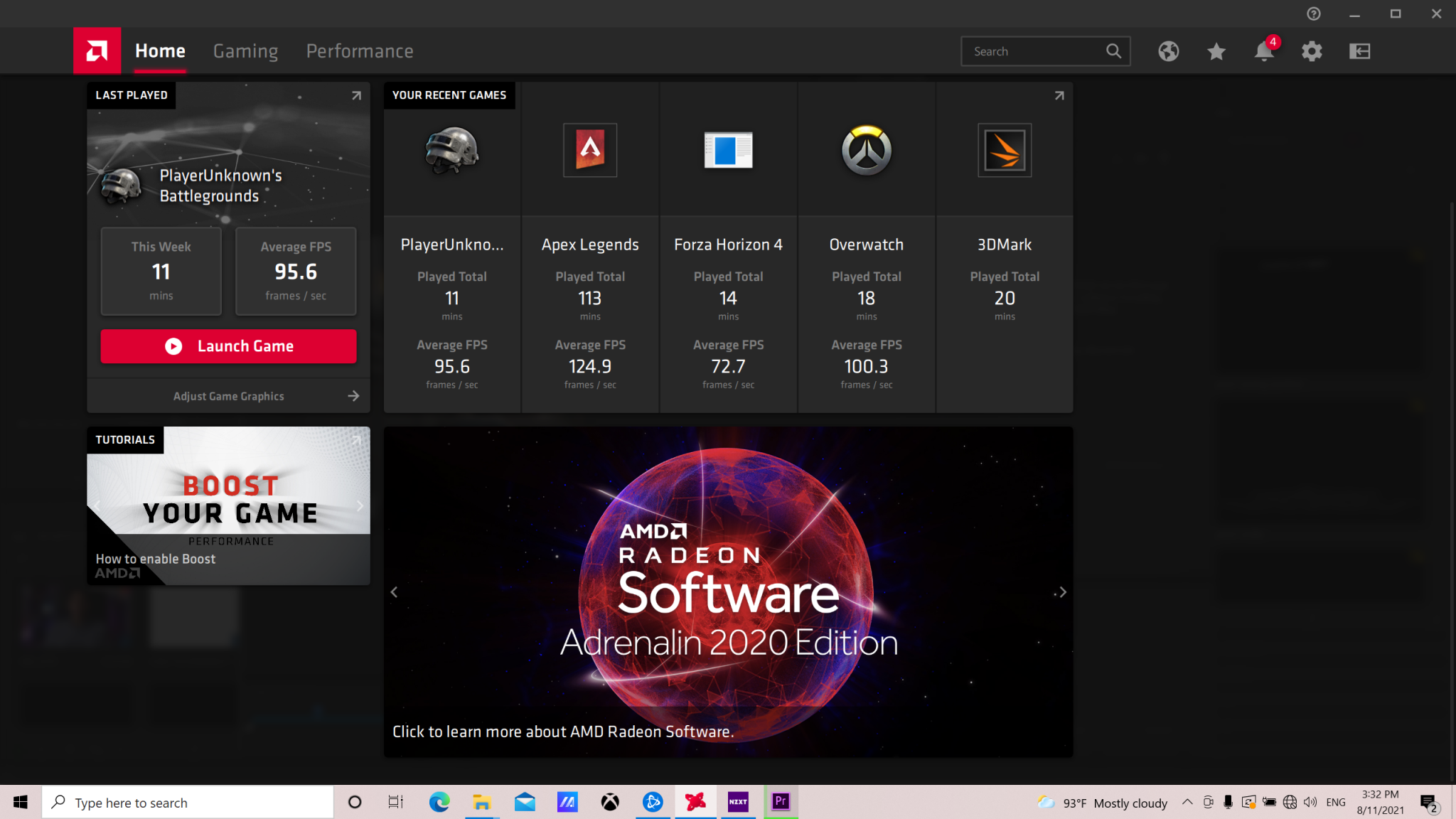Open Microsoft Edge from taskbar
The image size is (1456, 819).
[x=439, y=803]
